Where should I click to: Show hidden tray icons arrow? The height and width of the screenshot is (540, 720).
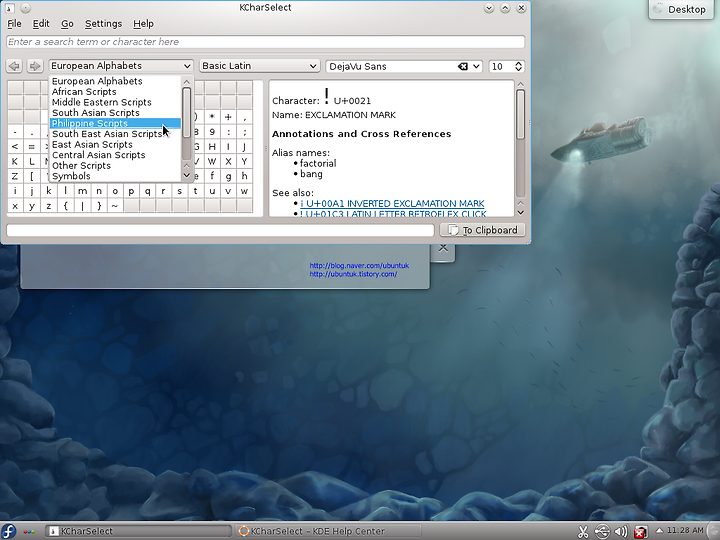tap(659, 530)
